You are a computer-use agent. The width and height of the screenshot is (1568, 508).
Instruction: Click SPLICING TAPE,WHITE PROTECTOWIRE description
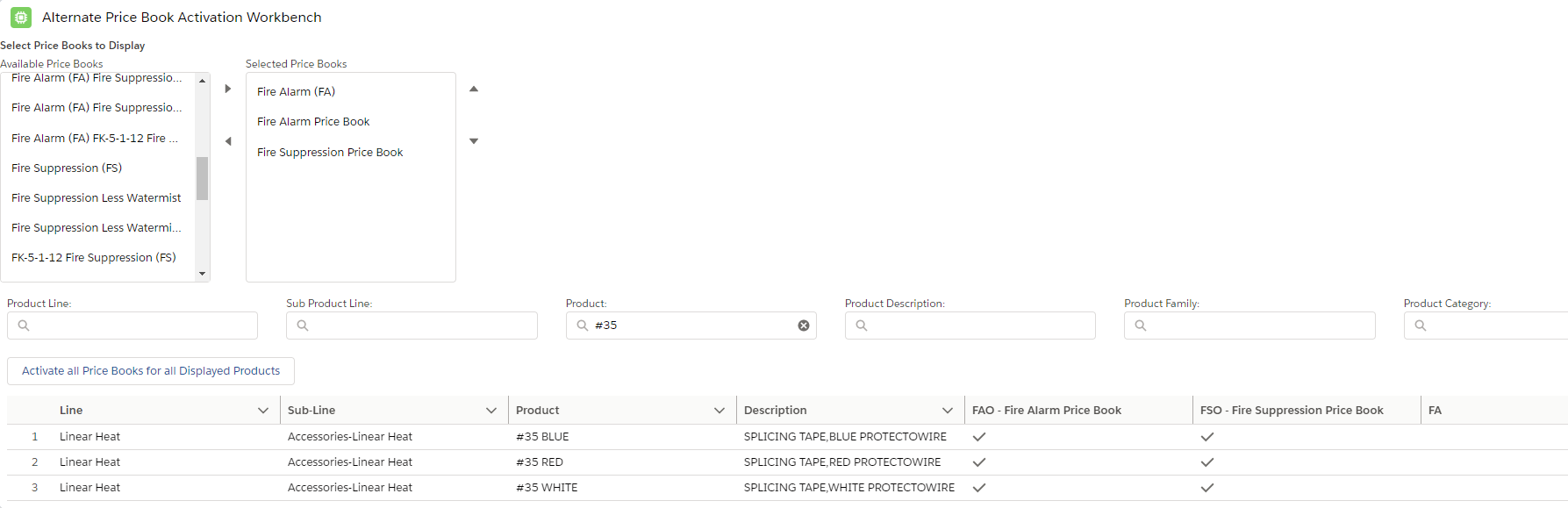tap(849, 488)
